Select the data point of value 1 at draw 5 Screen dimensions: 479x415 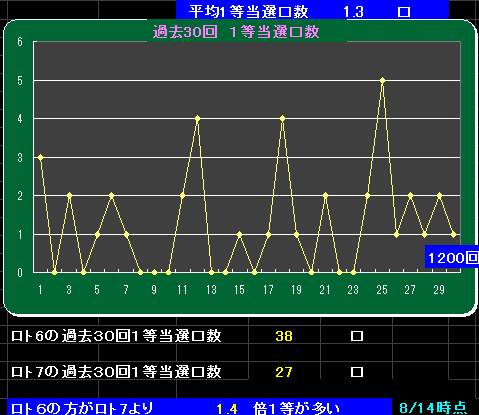pyautogui.click(x=97, y=234)
